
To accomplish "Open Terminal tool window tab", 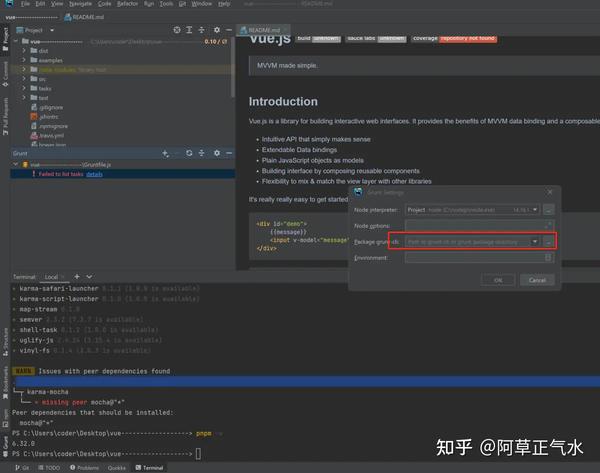I will pyautogui.click(x=150, y=468).
